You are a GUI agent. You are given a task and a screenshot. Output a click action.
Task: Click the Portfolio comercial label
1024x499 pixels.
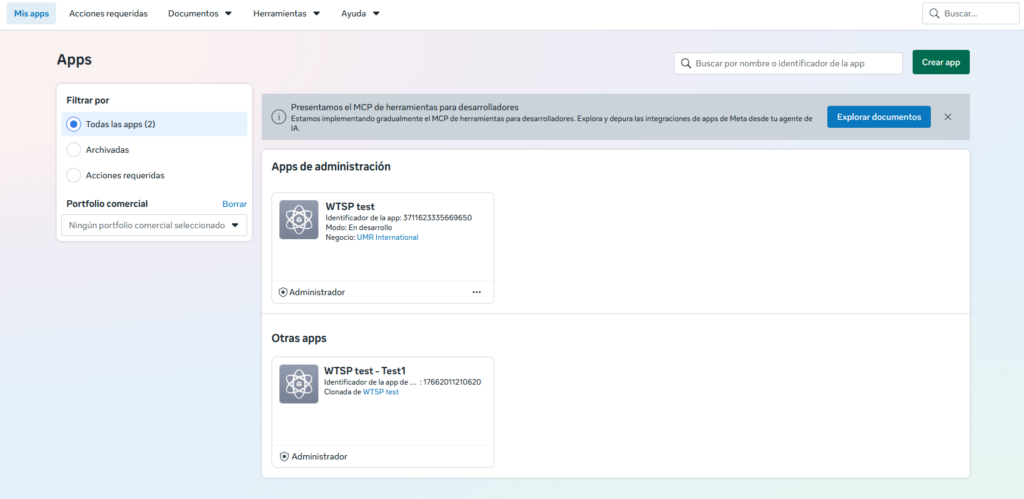click(107, 204)
